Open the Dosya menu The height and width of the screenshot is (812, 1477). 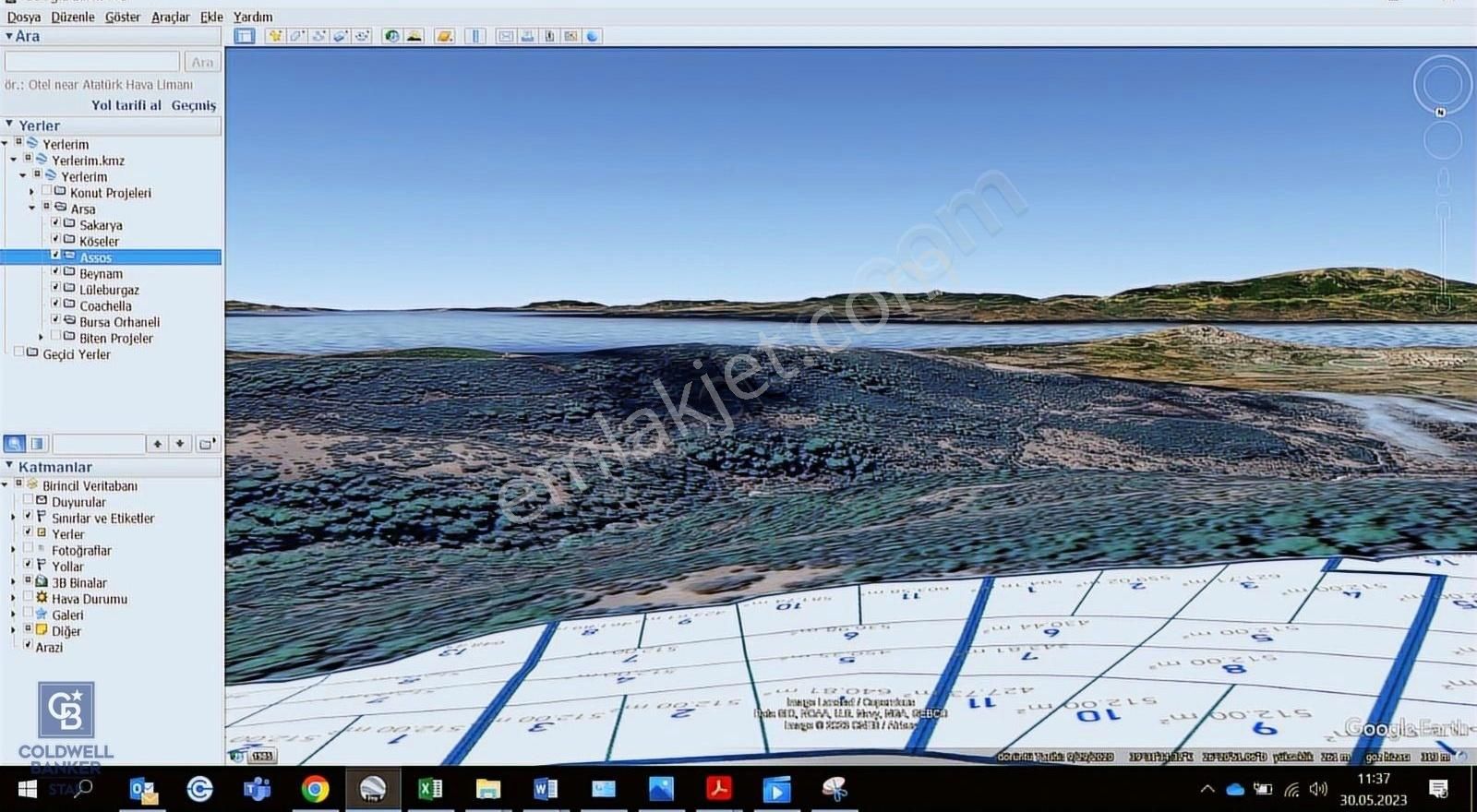(x=24, y=17)
